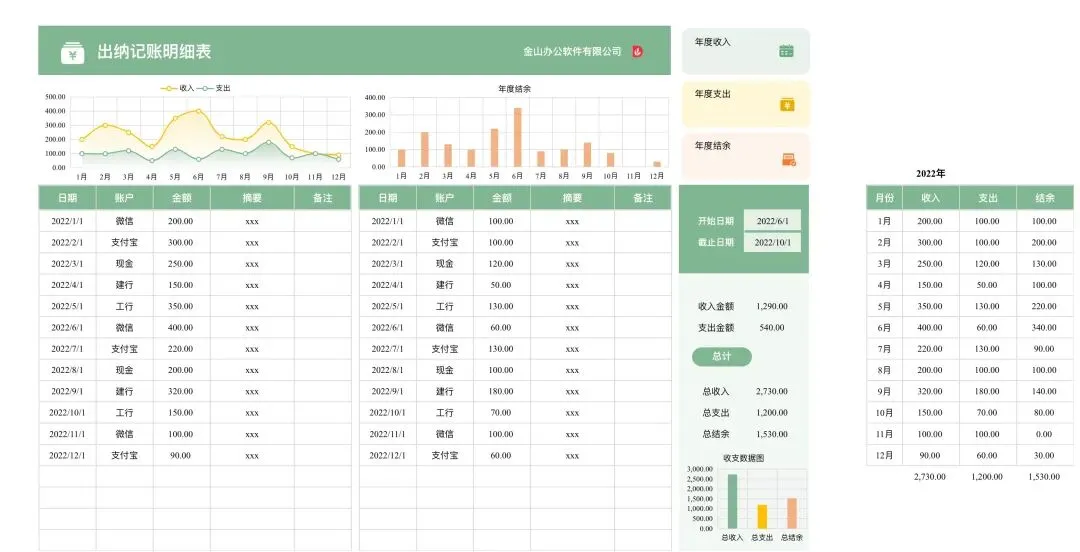
Task: Select the 开始日期 date field
Action: pos(772,221)
